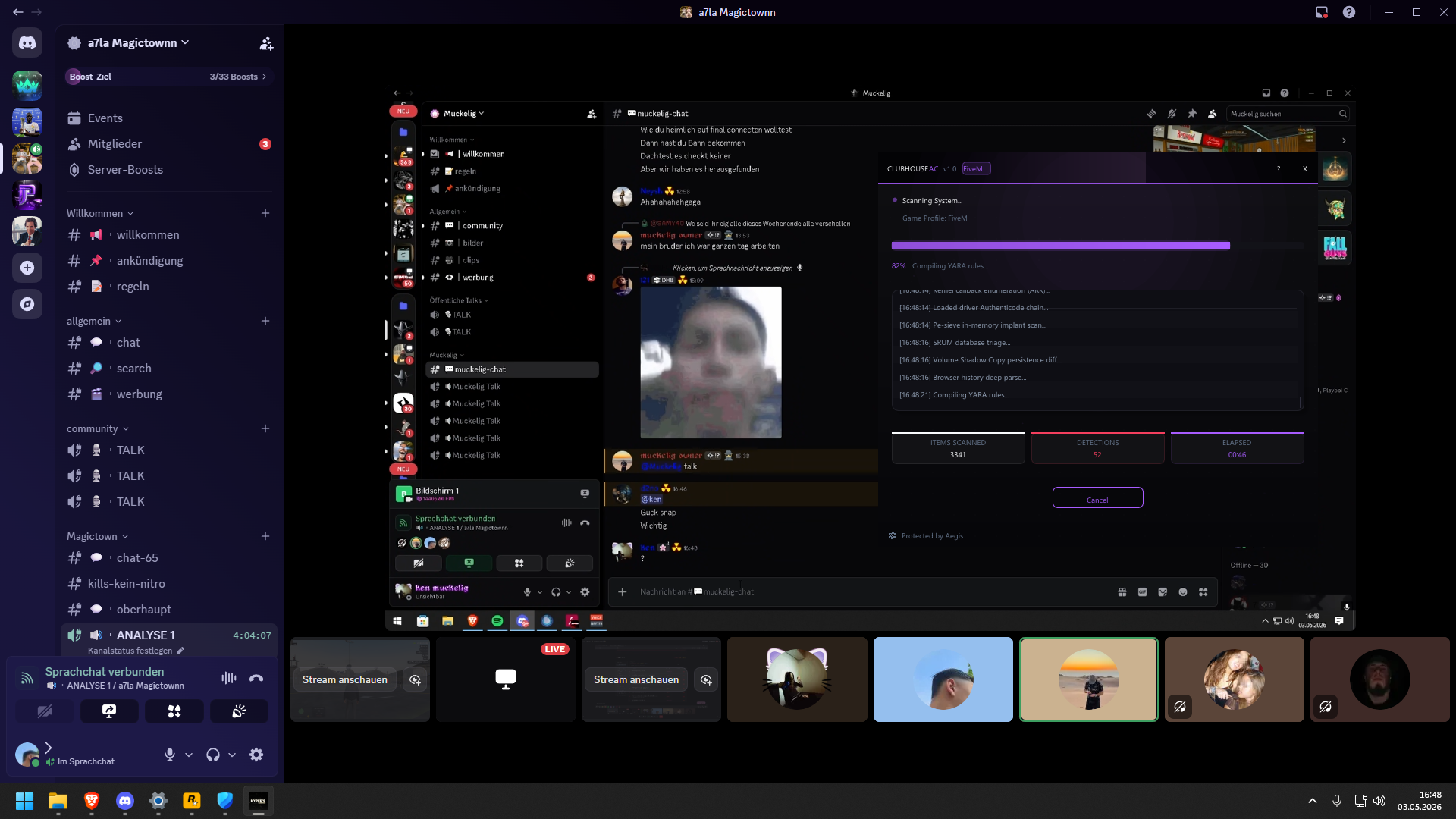
Task: Open the willkommen text channel
Action: point(168,235)
